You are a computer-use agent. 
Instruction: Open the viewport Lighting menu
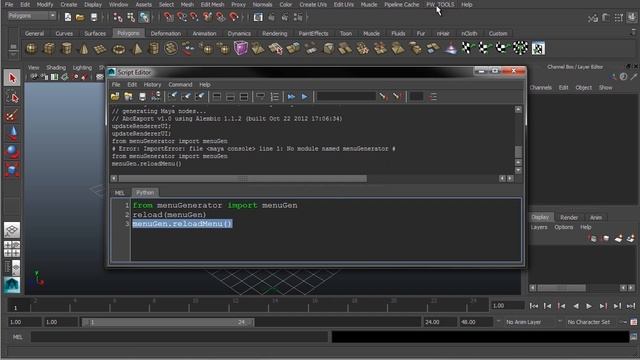tap(82, 67)
